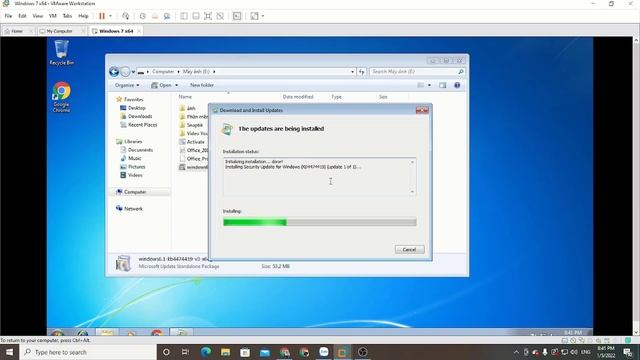Click the Unity mode icon in VMware toolbar
This screenshot has width=640, height=360.
pyautogui.click(x=220, y=16)
